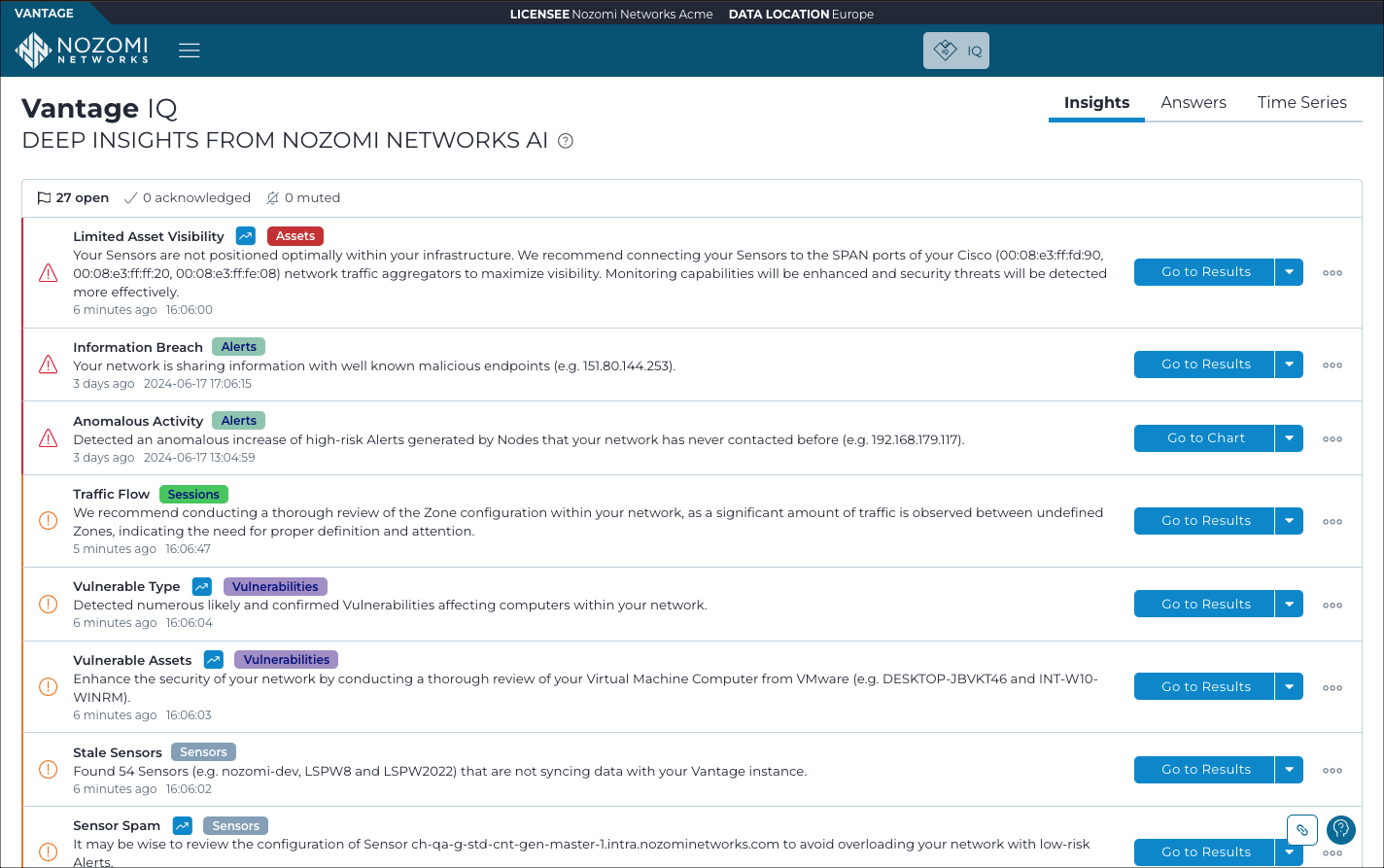The image size is (1384, 868).
Task: Open more options for Stale Sensors
Action: [1332, 771]
